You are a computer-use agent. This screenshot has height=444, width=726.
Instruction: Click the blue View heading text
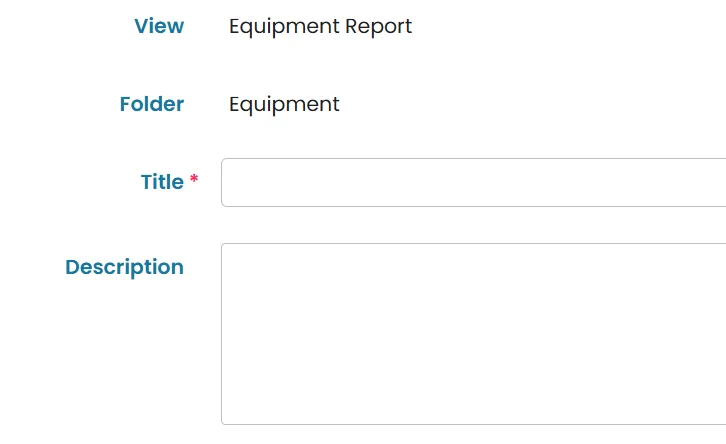(x=159, y=26)
